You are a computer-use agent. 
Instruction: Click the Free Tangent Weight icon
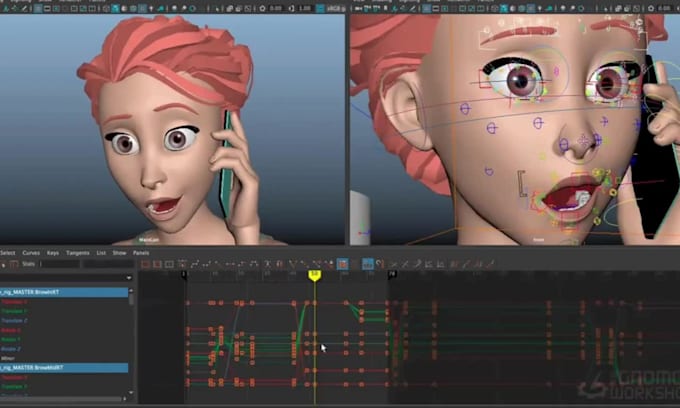coord(317,264)
